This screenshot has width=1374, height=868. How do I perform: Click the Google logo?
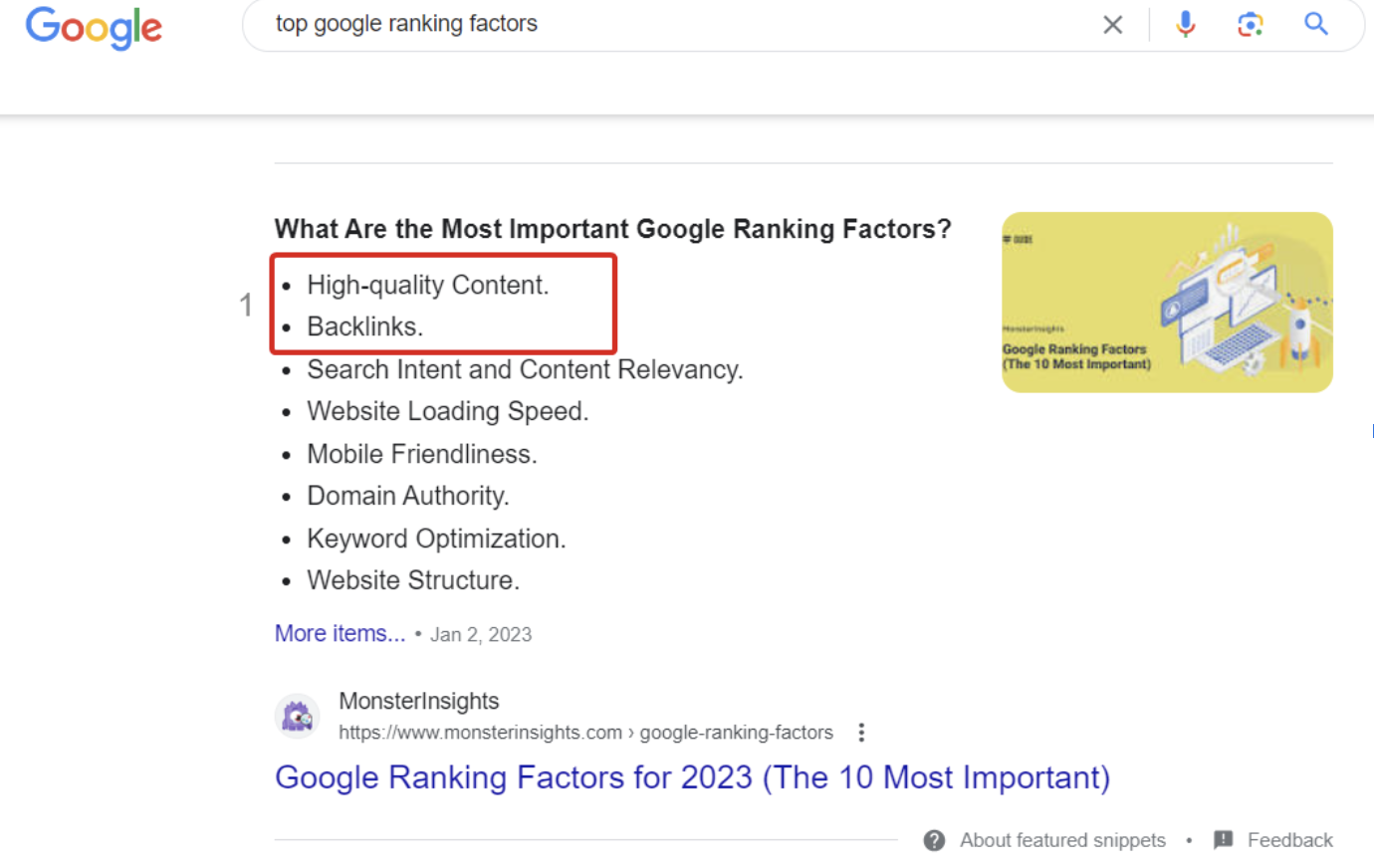pyautogui.click(x=94, y=28)
